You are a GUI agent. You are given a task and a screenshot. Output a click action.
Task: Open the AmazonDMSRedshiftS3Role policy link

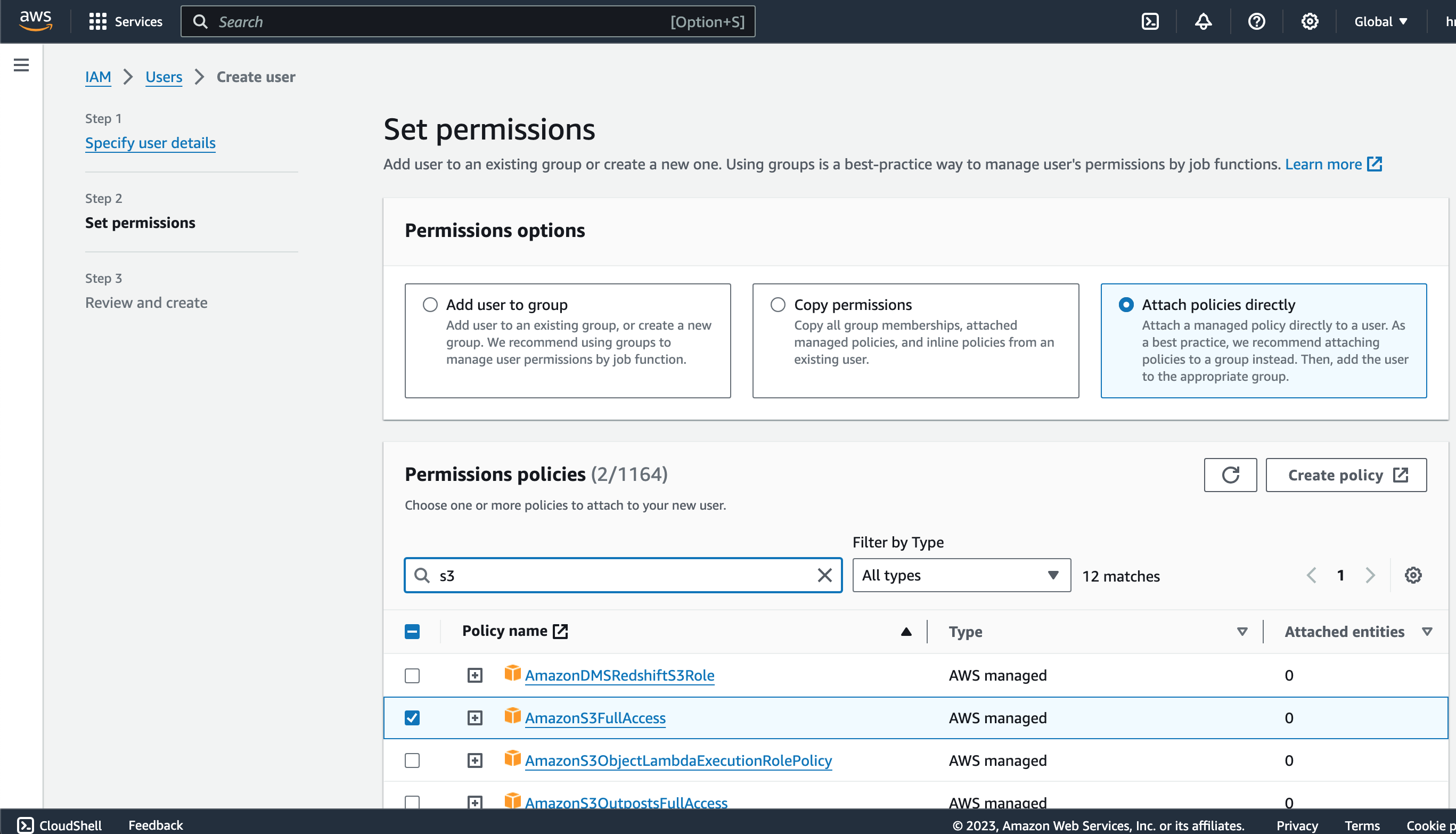click(620, 676)
